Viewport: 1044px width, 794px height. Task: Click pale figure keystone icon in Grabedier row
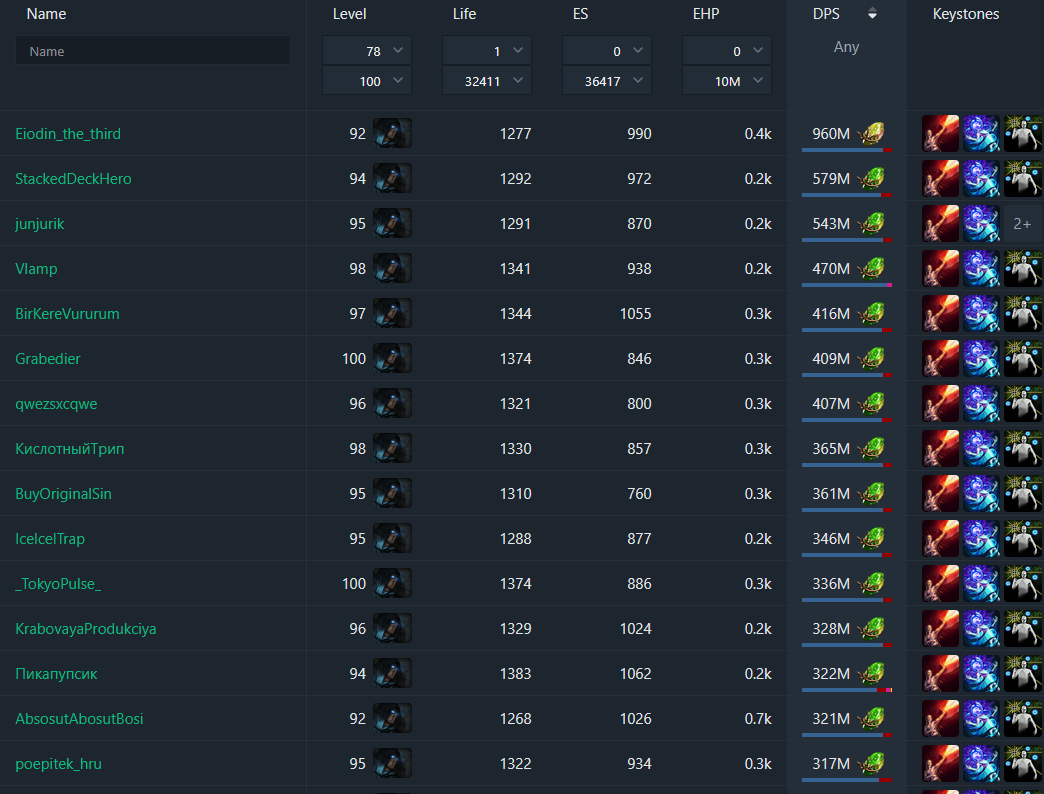(x=1023, y=358)
